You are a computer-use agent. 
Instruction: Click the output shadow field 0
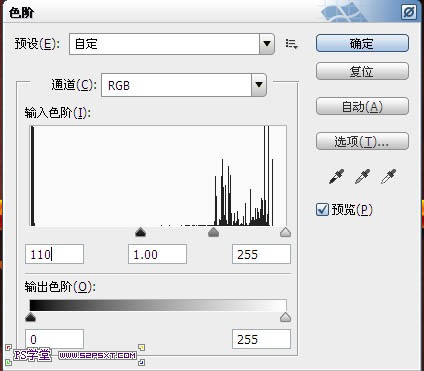(54, 339)
